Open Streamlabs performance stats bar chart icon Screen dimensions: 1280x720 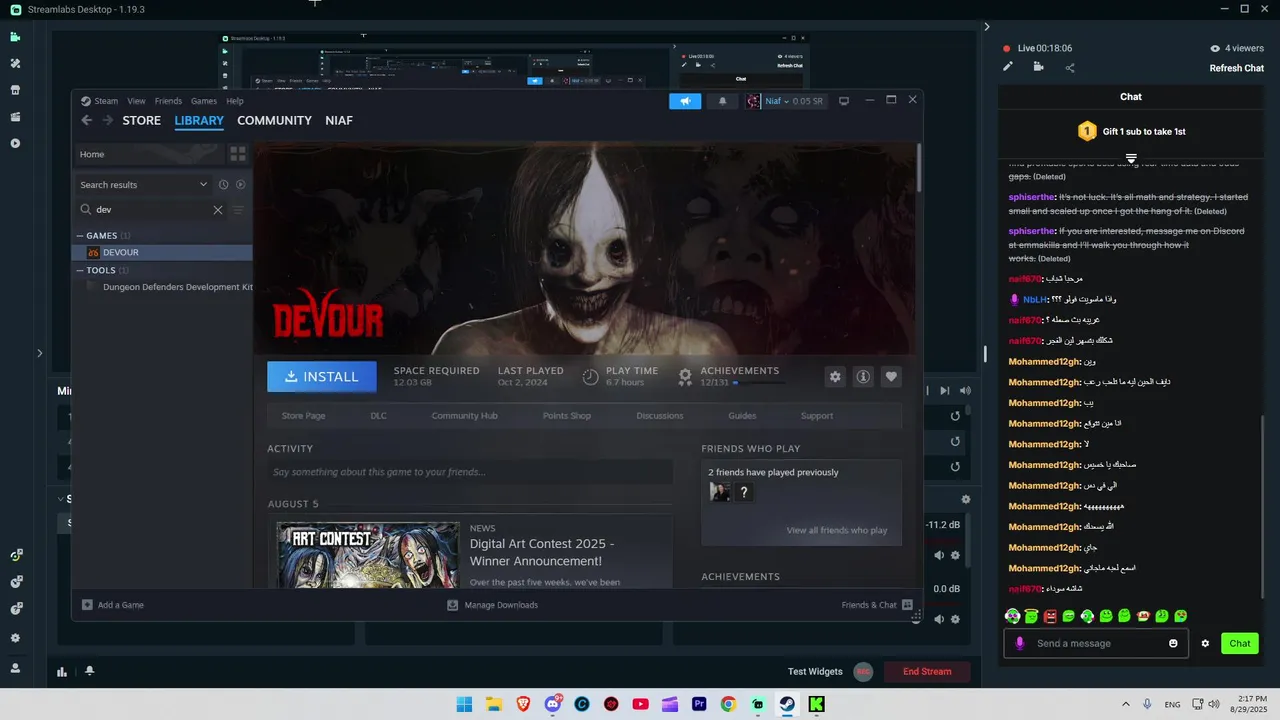click(62, 672)
